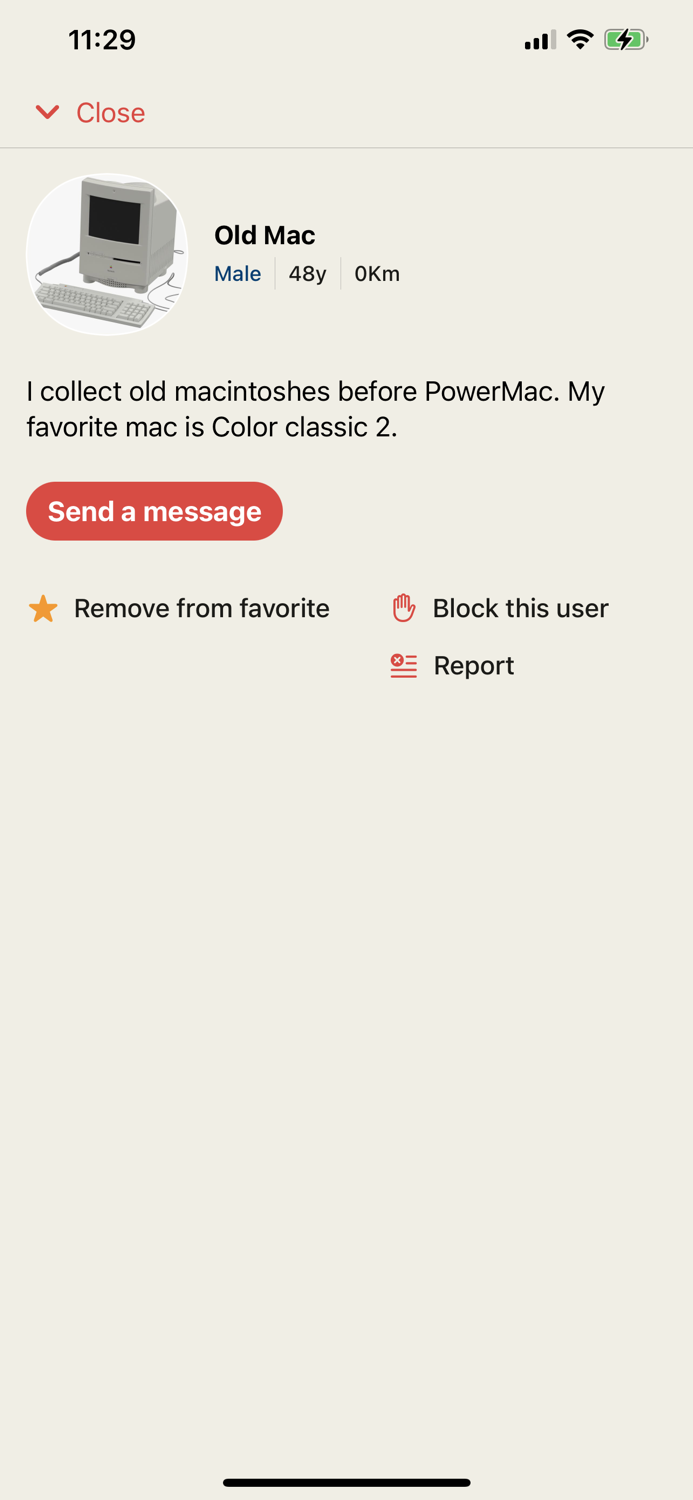Select the Report text option
693x1500 pixels.
[473, 665]
